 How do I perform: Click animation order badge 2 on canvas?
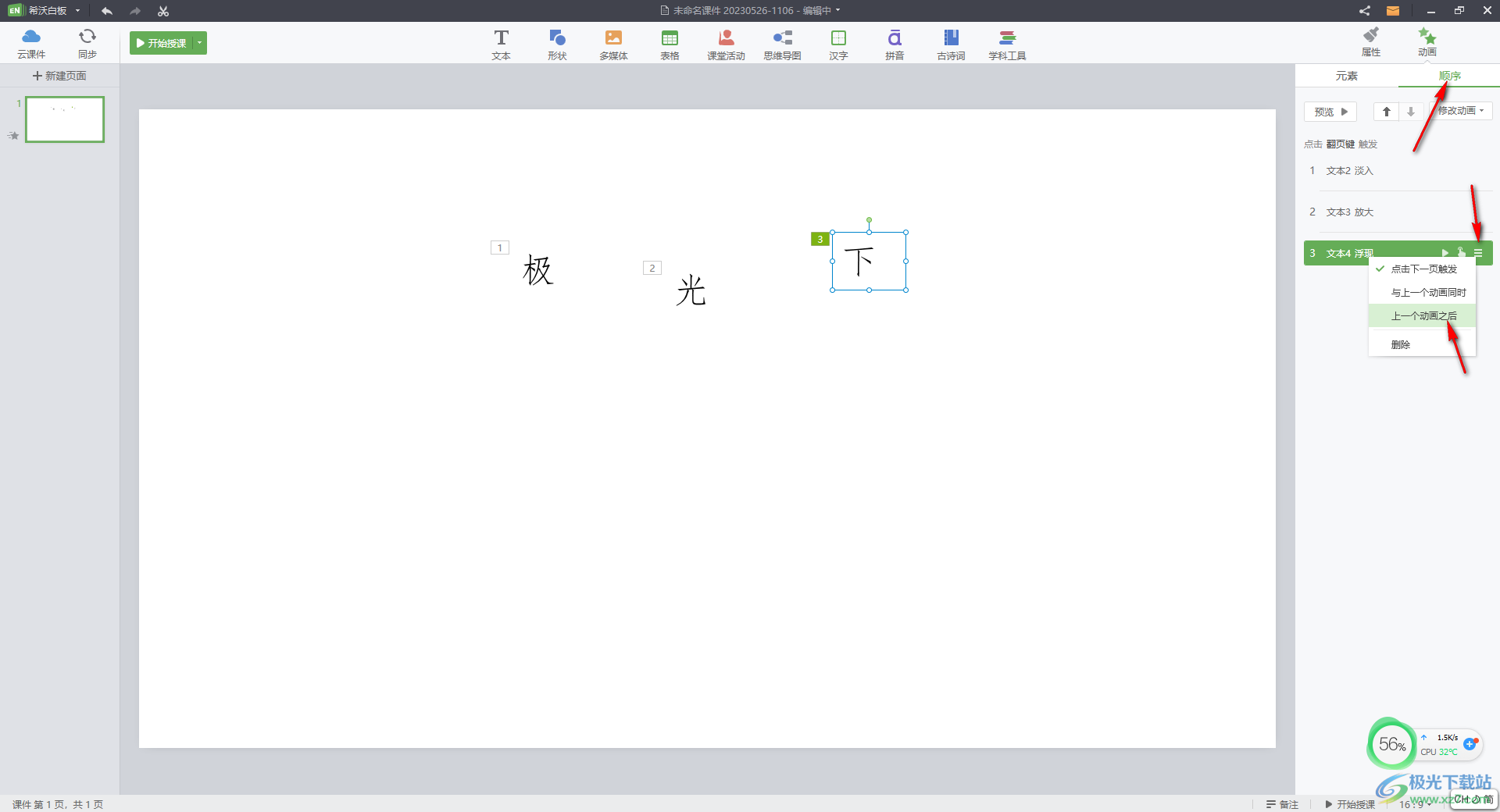652,268
